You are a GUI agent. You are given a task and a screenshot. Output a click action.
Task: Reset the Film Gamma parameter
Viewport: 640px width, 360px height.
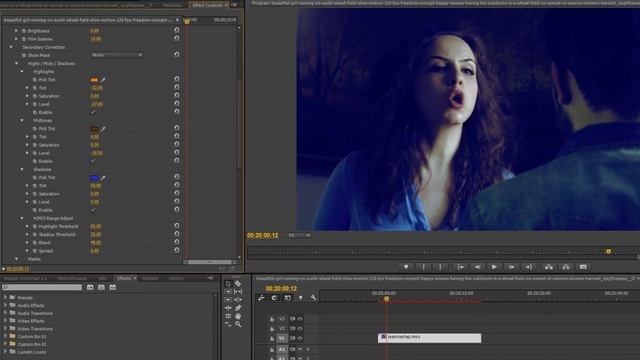point(177,38)
